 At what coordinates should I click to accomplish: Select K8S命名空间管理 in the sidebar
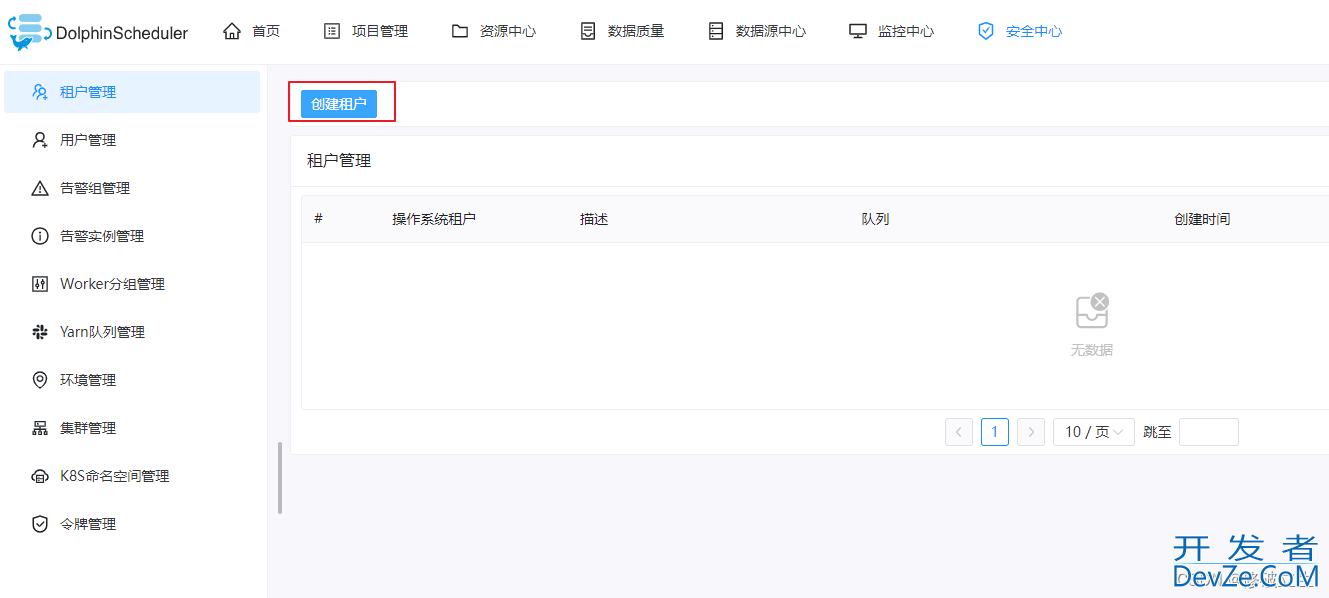point(132,476)
